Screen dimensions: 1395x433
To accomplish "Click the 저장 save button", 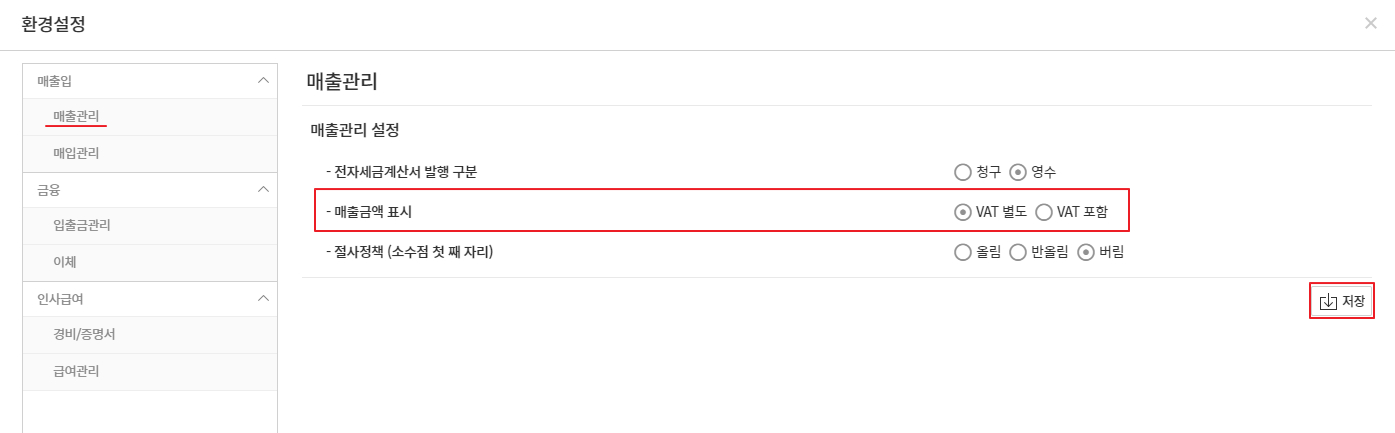I will pos(1341,301).
